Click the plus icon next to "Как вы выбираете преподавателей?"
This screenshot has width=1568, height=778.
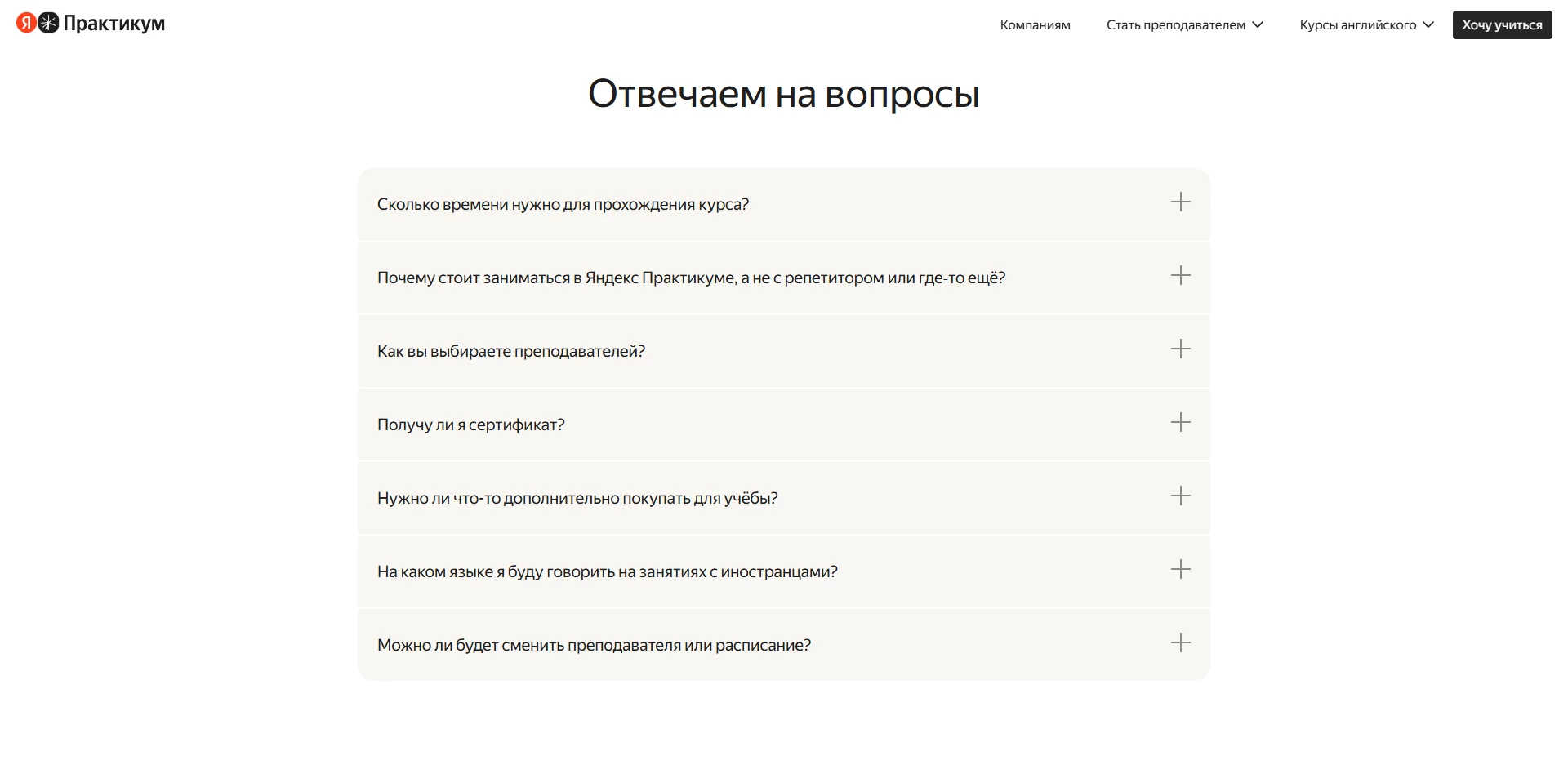[1181, 350]
